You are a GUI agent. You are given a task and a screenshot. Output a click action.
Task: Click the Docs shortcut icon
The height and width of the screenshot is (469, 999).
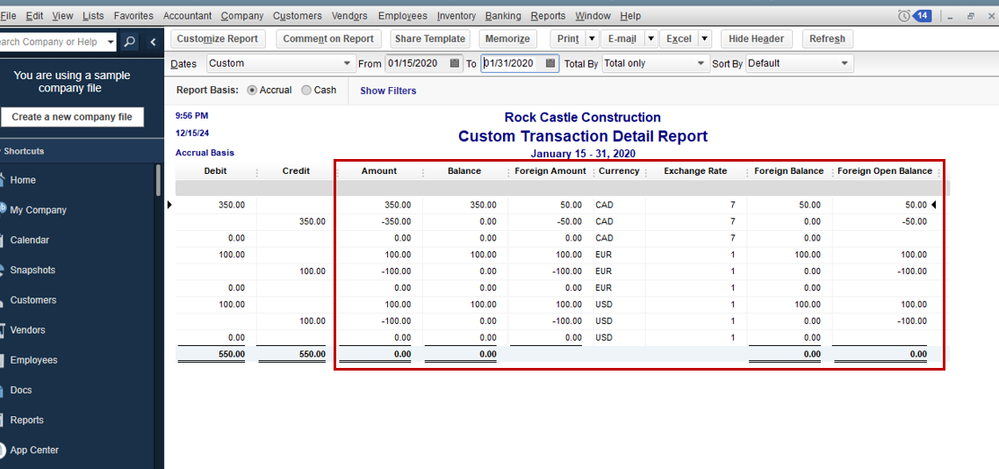tap(4, 390)
